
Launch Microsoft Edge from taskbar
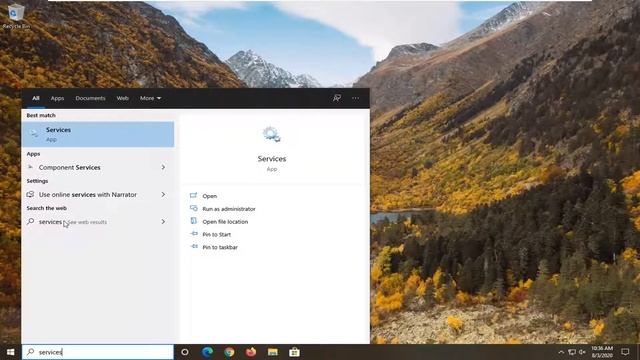click(x=207, y=352)
